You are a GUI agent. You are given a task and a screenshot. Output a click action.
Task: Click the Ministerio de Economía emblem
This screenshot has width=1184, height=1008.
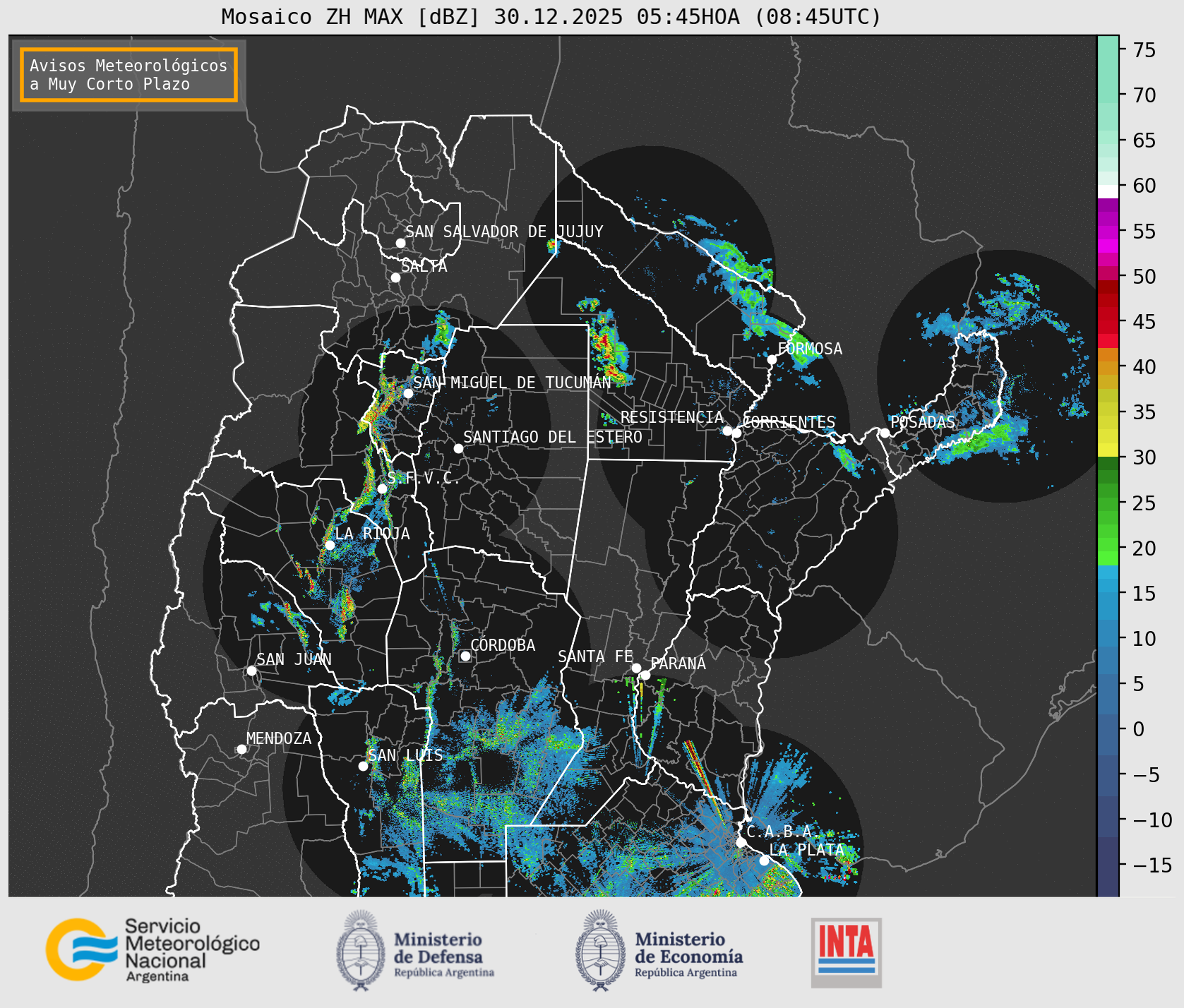click(601, 950)
